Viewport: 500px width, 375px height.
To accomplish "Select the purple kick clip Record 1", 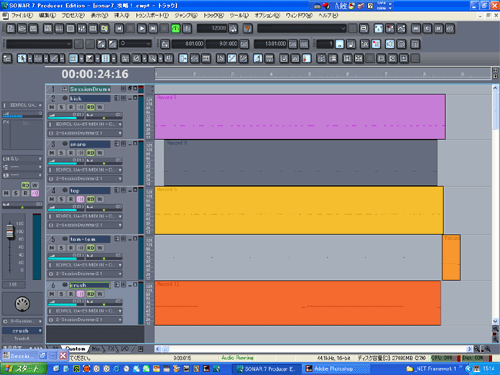I will [x=300, y=117].
